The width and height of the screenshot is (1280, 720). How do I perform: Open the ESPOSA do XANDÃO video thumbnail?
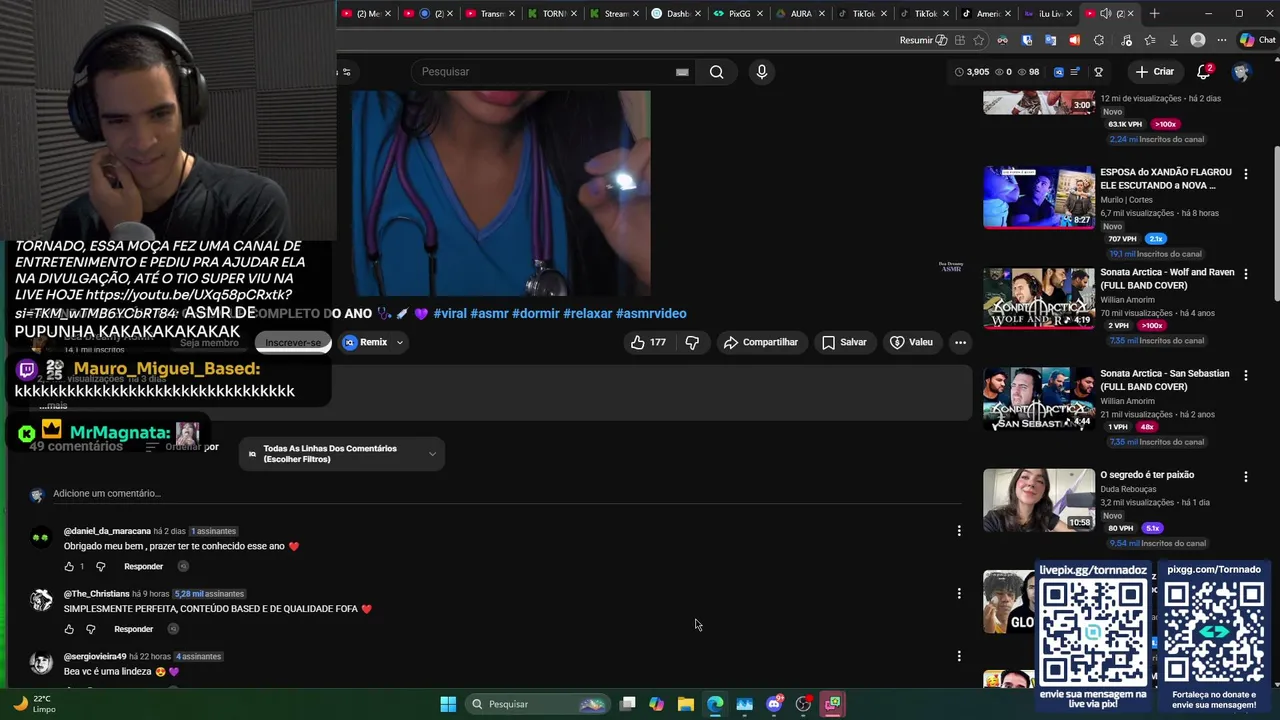tap(1039, 197)
